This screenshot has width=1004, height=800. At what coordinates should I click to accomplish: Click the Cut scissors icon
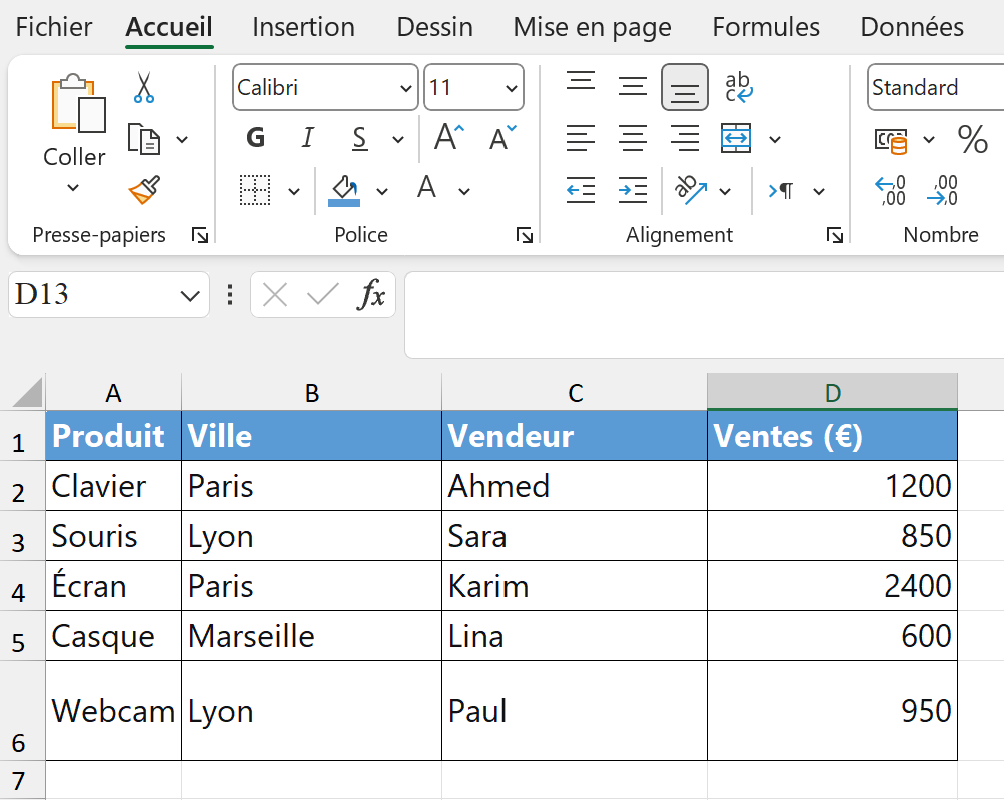(x=143, y=88)
